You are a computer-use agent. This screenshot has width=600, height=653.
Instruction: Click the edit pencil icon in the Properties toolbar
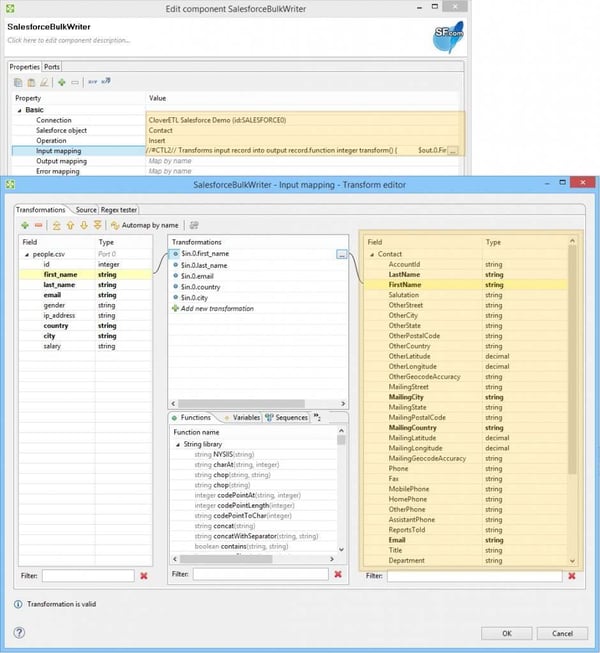point(44,82)
